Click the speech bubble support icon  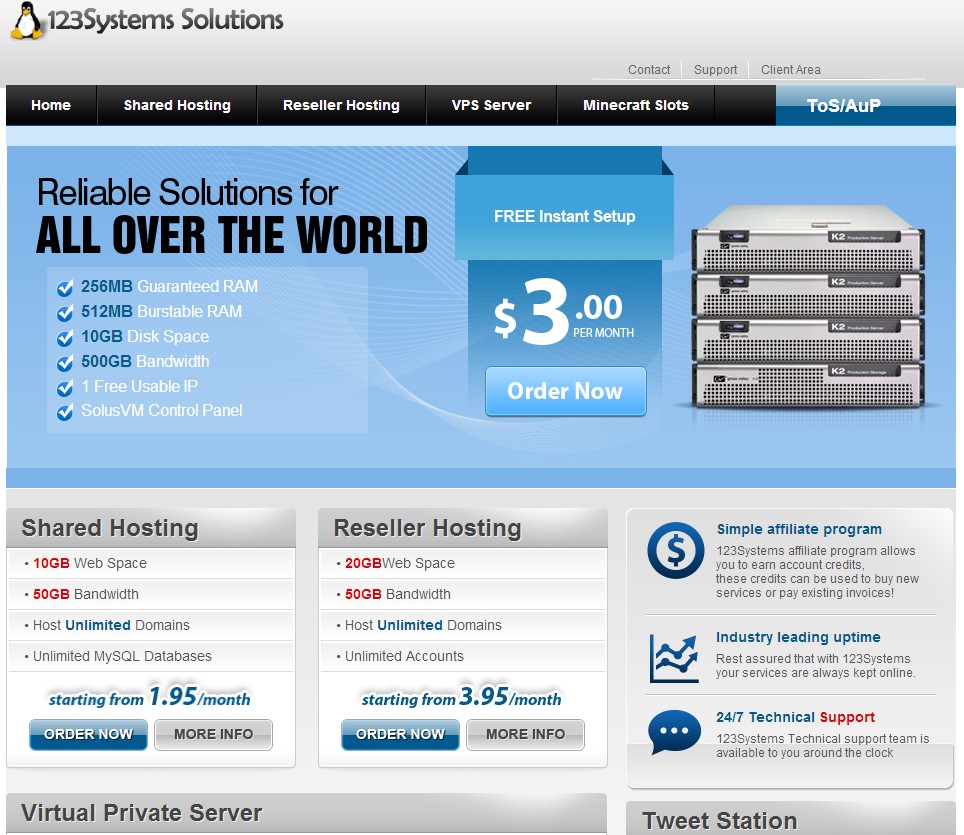[674, 733]
